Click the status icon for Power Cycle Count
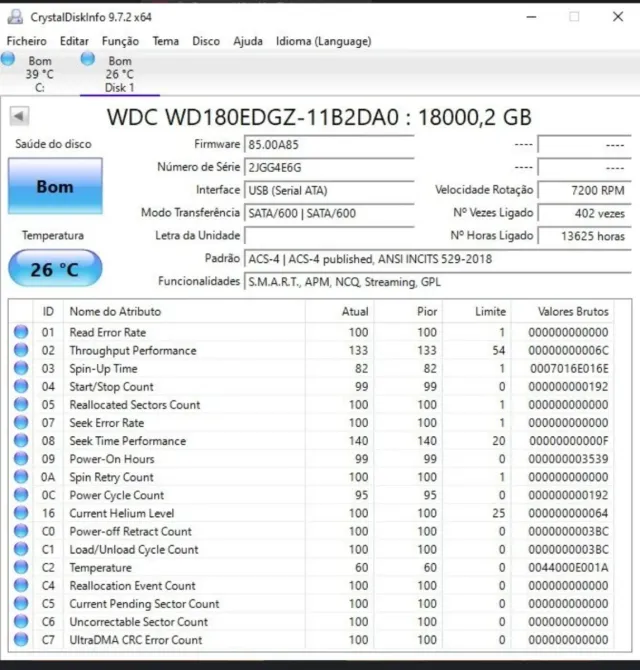This screenshot has height=670, width=640. (x=21, y=495)
